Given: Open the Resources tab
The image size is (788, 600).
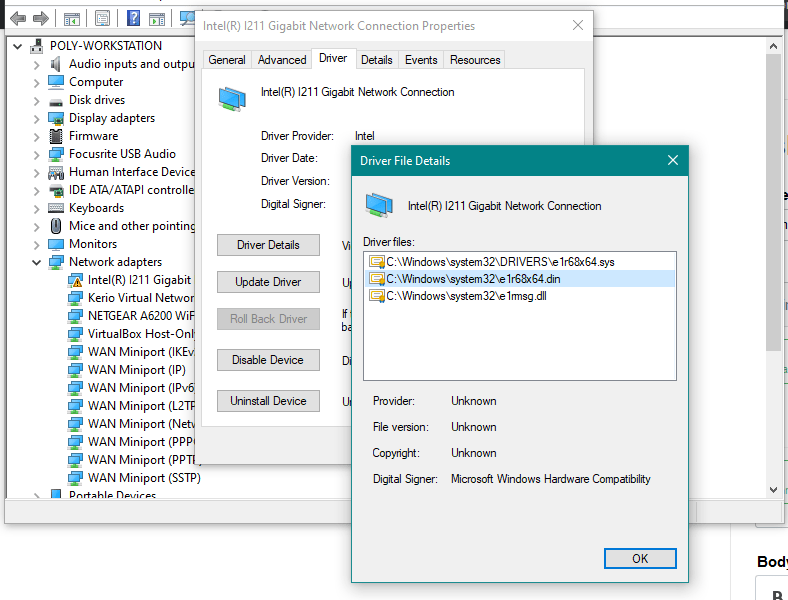Looking at the screenshot, I should (x=475, y=60).
